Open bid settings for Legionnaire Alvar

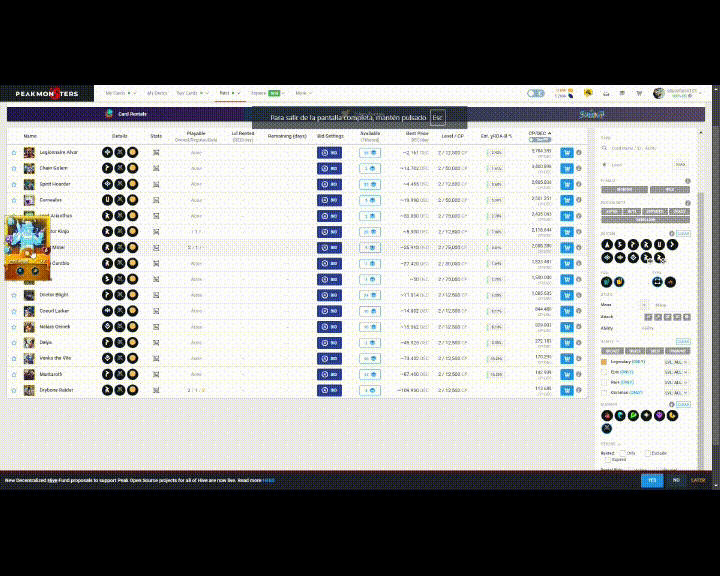(329, 152)
